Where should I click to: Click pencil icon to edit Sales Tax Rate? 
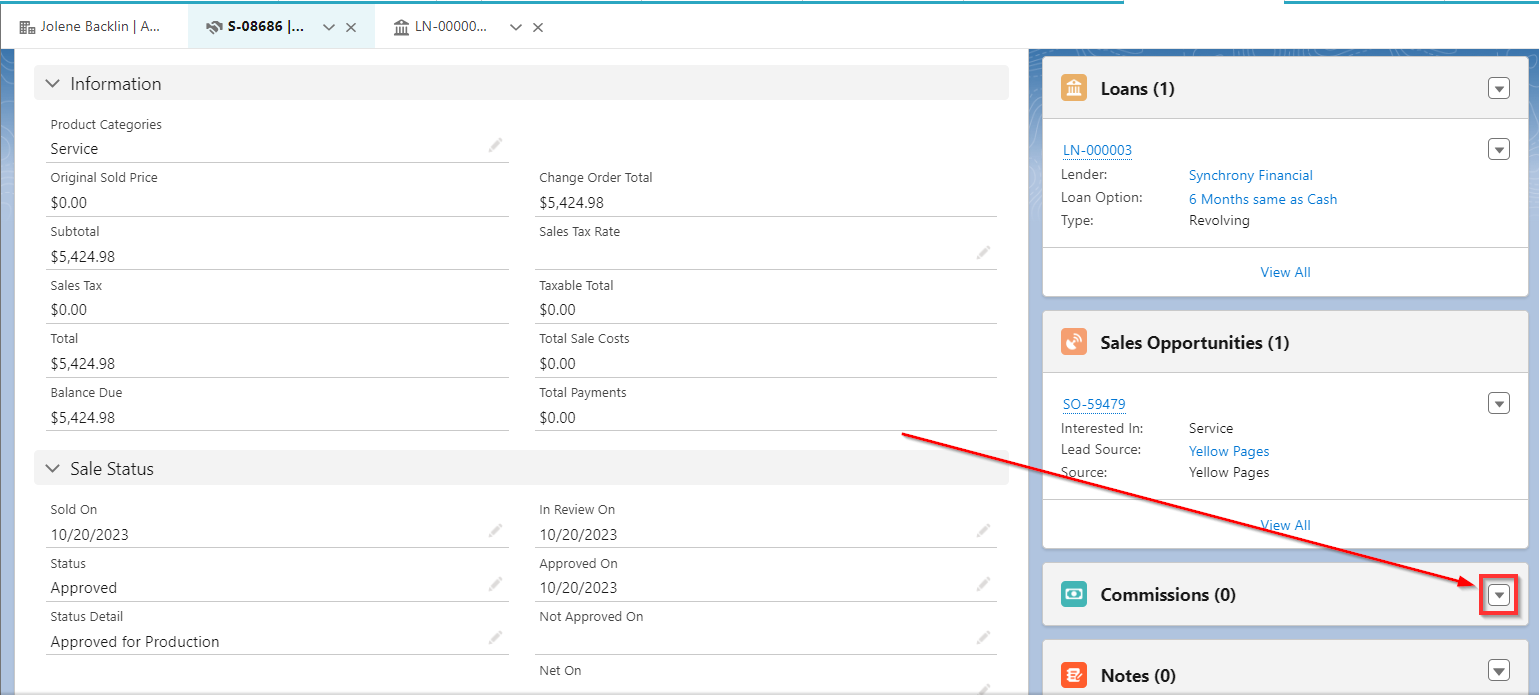click(x=983, y=253)
